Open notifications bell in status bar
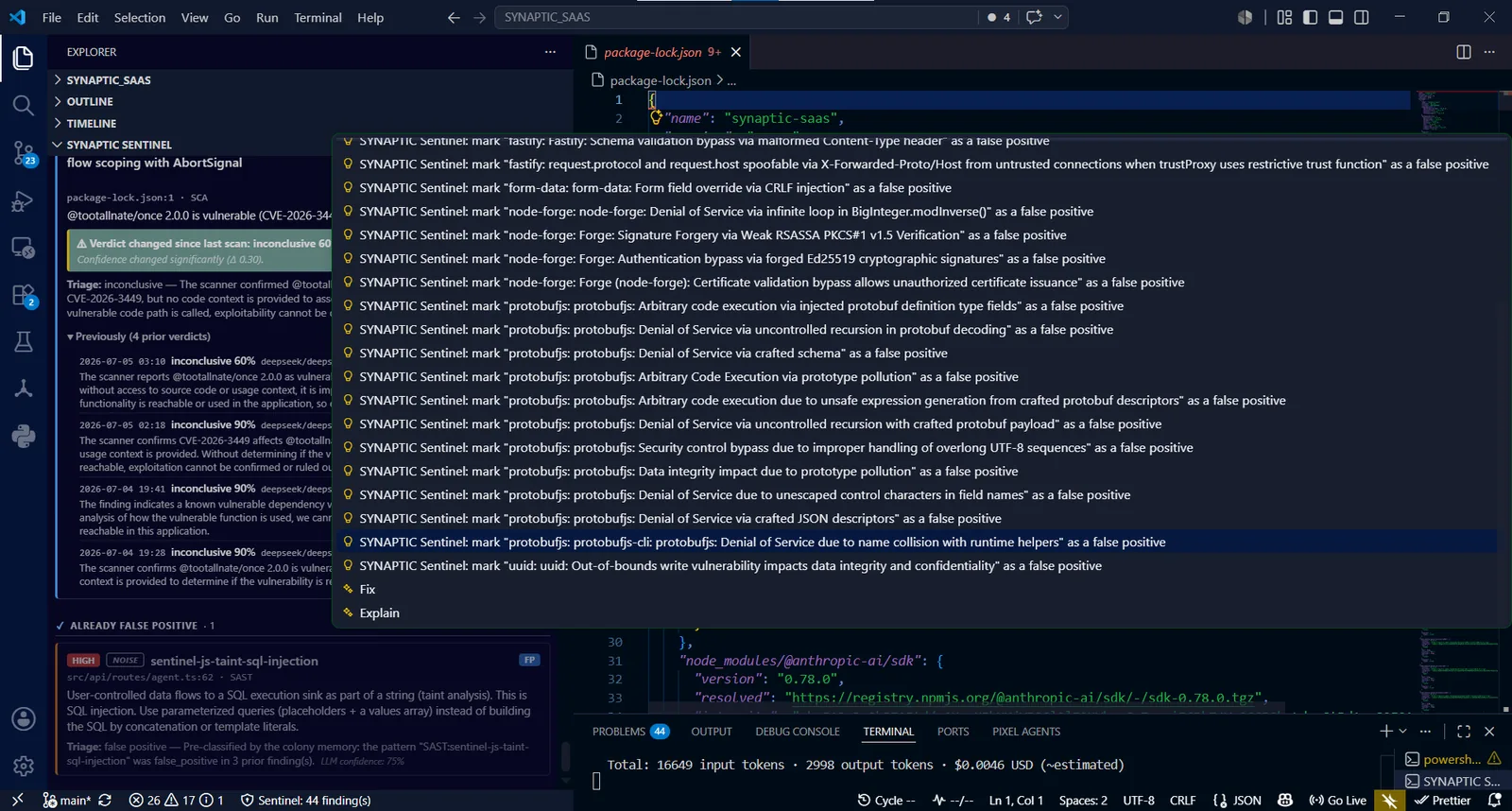This screenshot has width=1512, height=811. coord(1494,800)
